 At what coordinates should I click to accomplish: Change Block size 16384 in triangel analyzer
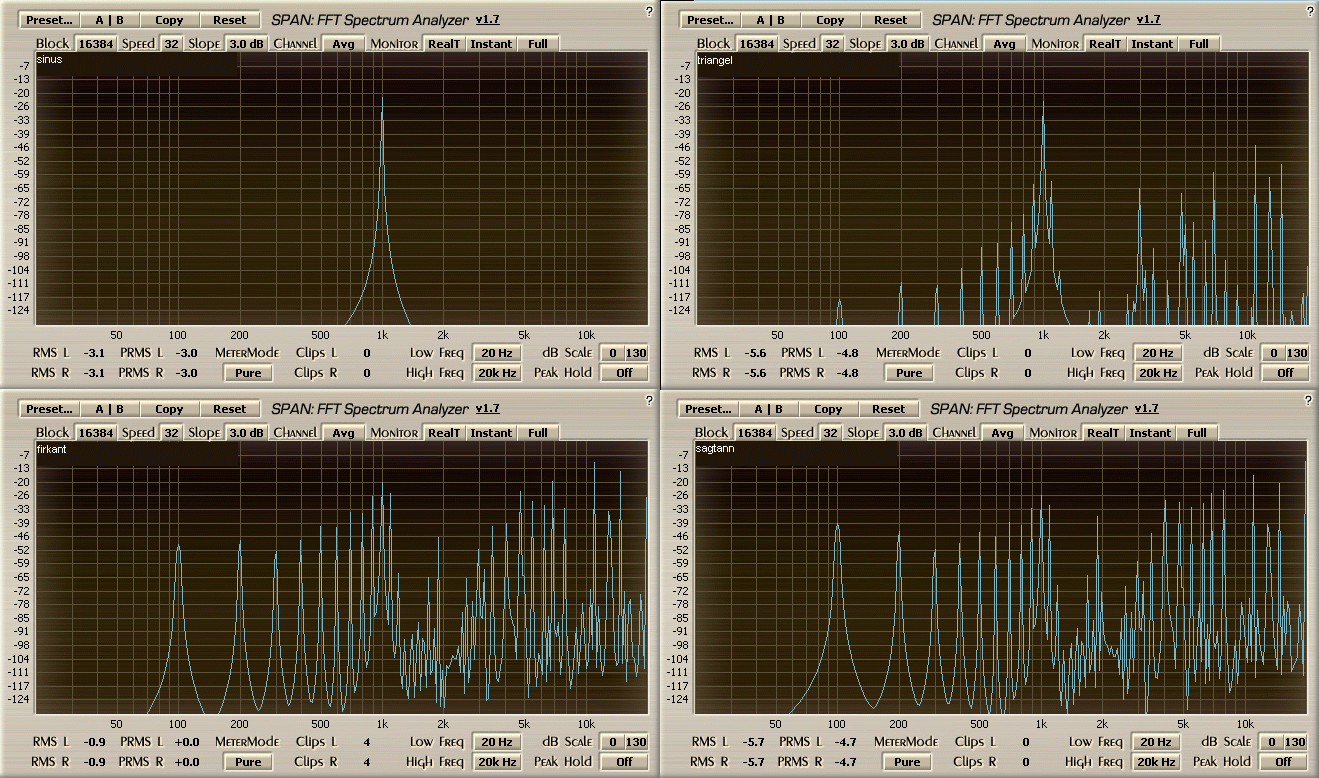(757, 44)
